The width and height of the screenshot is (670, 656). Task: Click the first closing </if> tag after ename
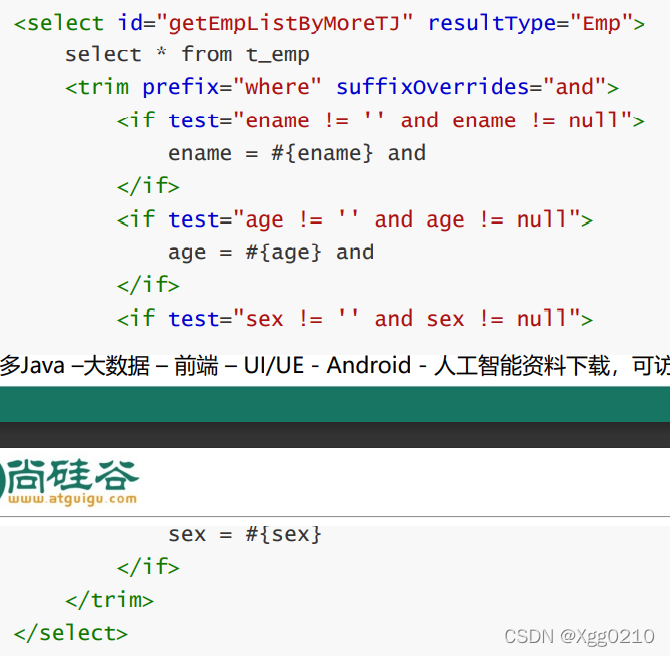(148, 186)
